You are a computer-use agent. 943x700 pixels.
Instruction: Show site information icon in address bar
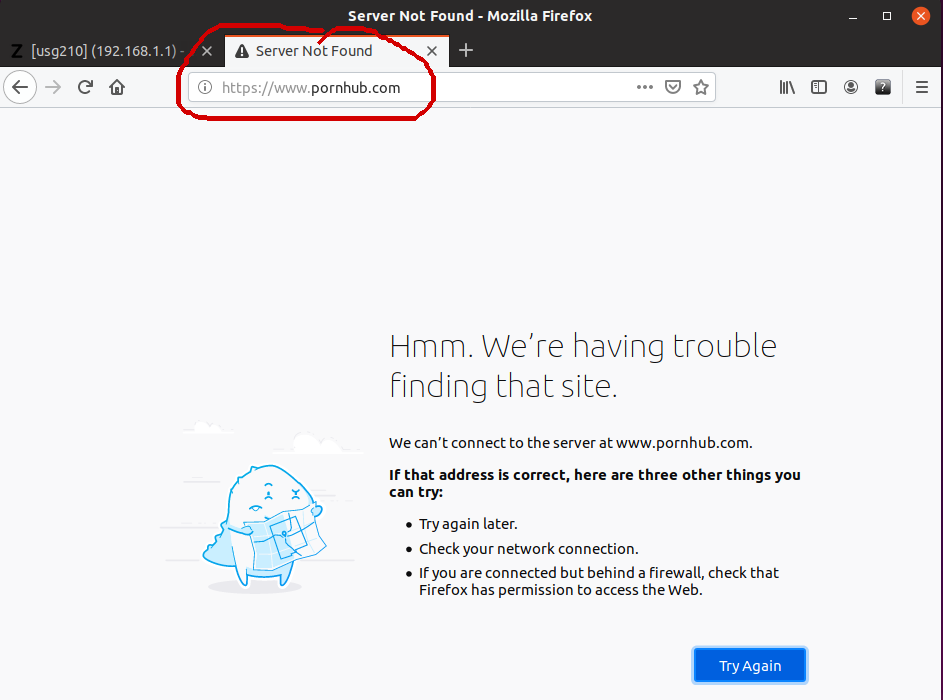pyautogui.click(x=205, y=87)
